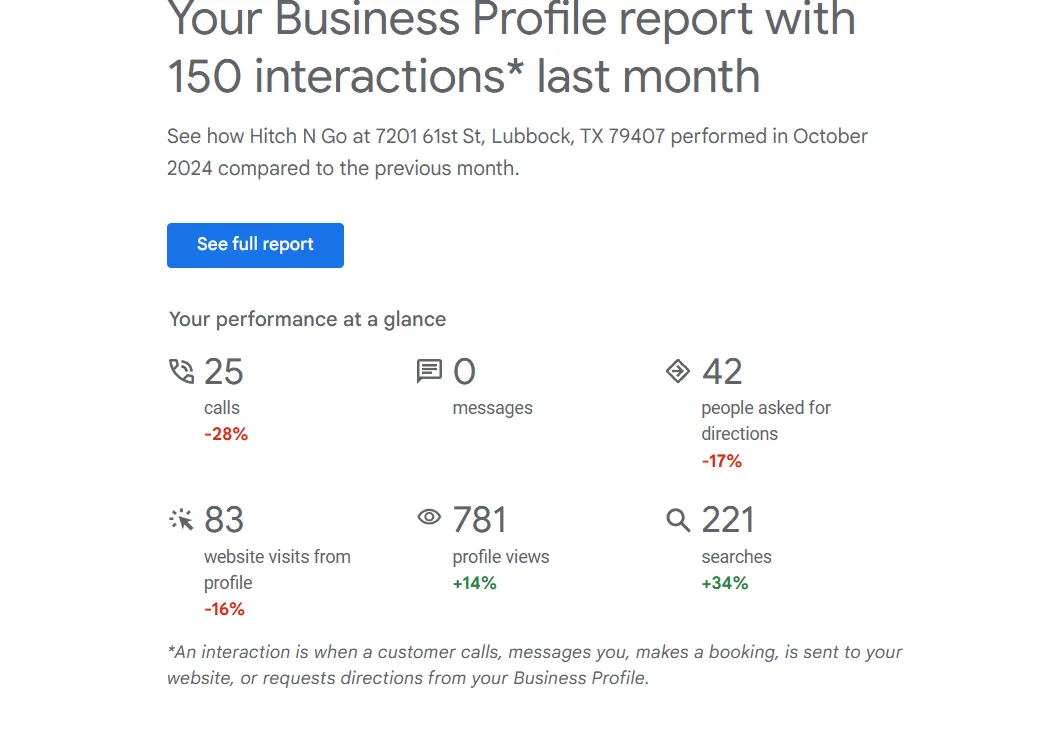Click the -17% directions change

point(721,461)
